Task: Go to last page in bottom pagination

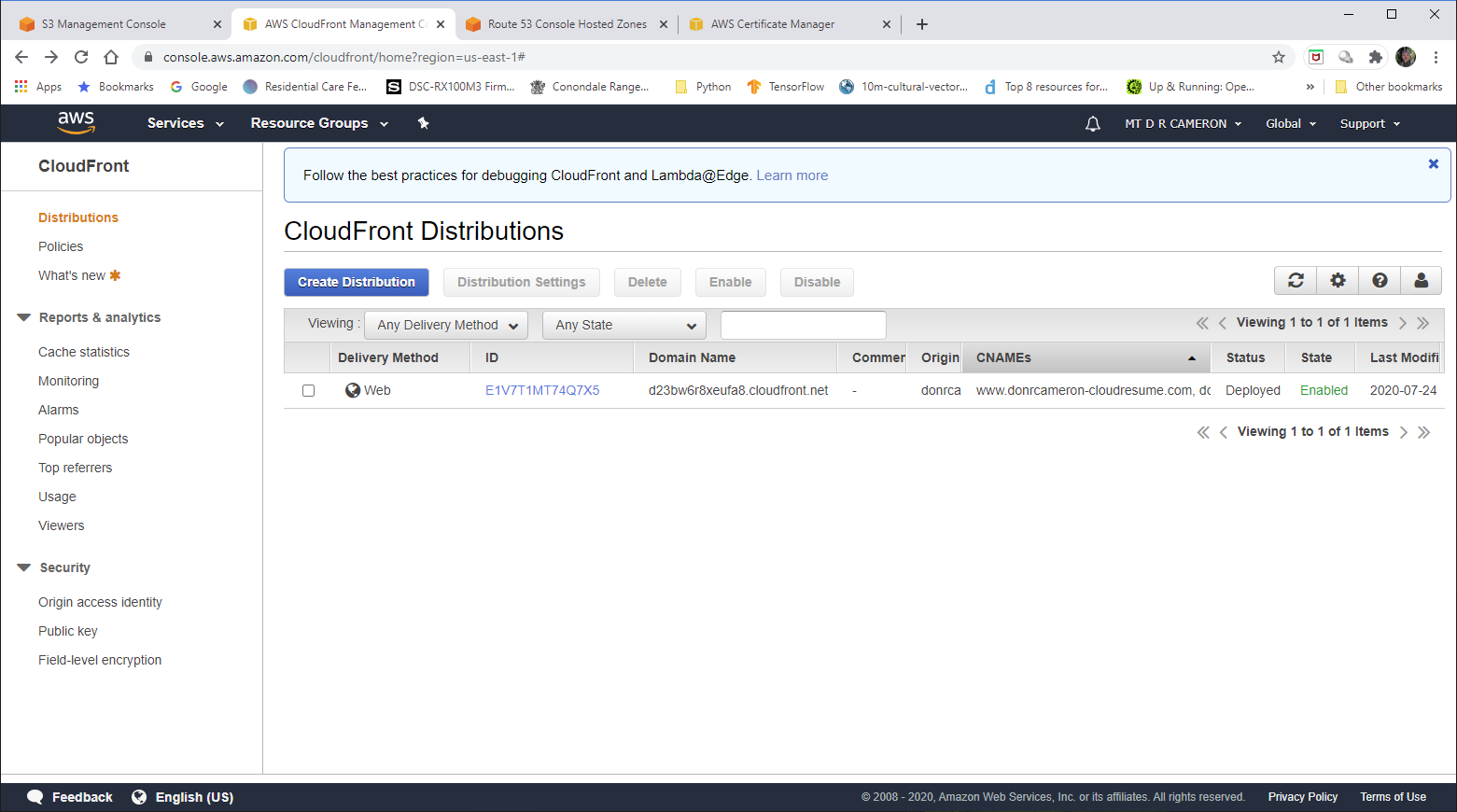Action: point(1424,432)
